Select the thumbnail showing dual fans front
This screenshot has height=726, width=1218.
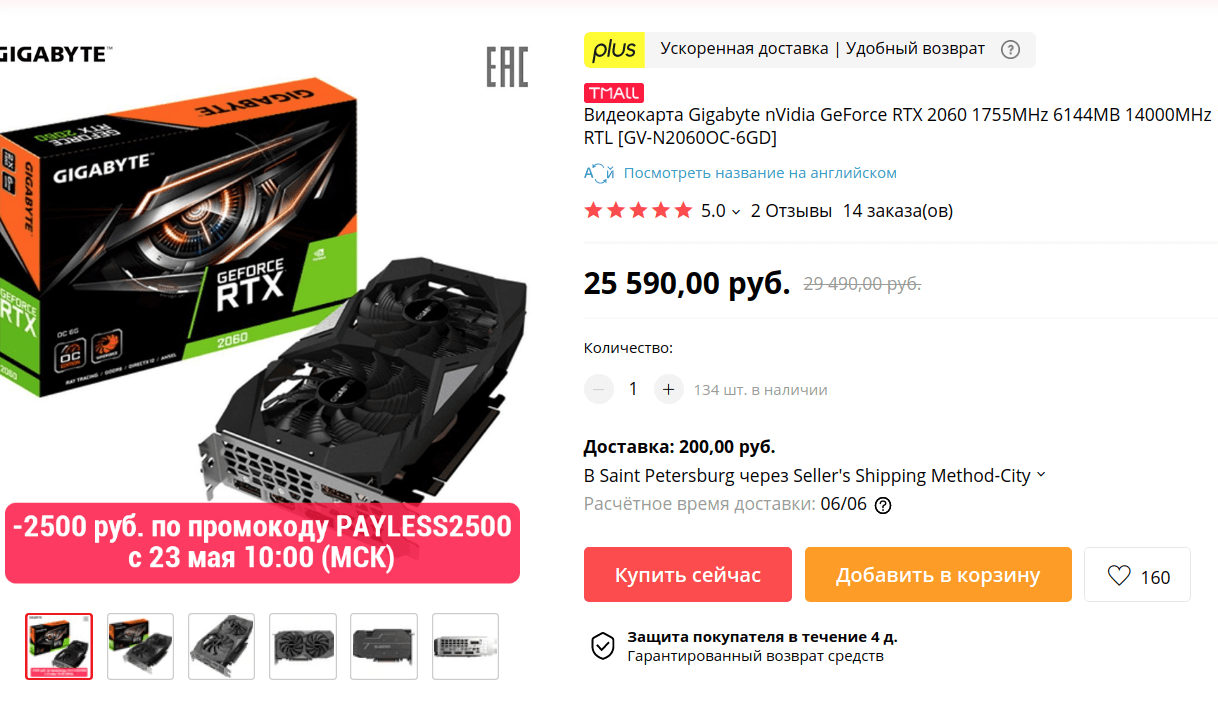(x=303, y=647)
